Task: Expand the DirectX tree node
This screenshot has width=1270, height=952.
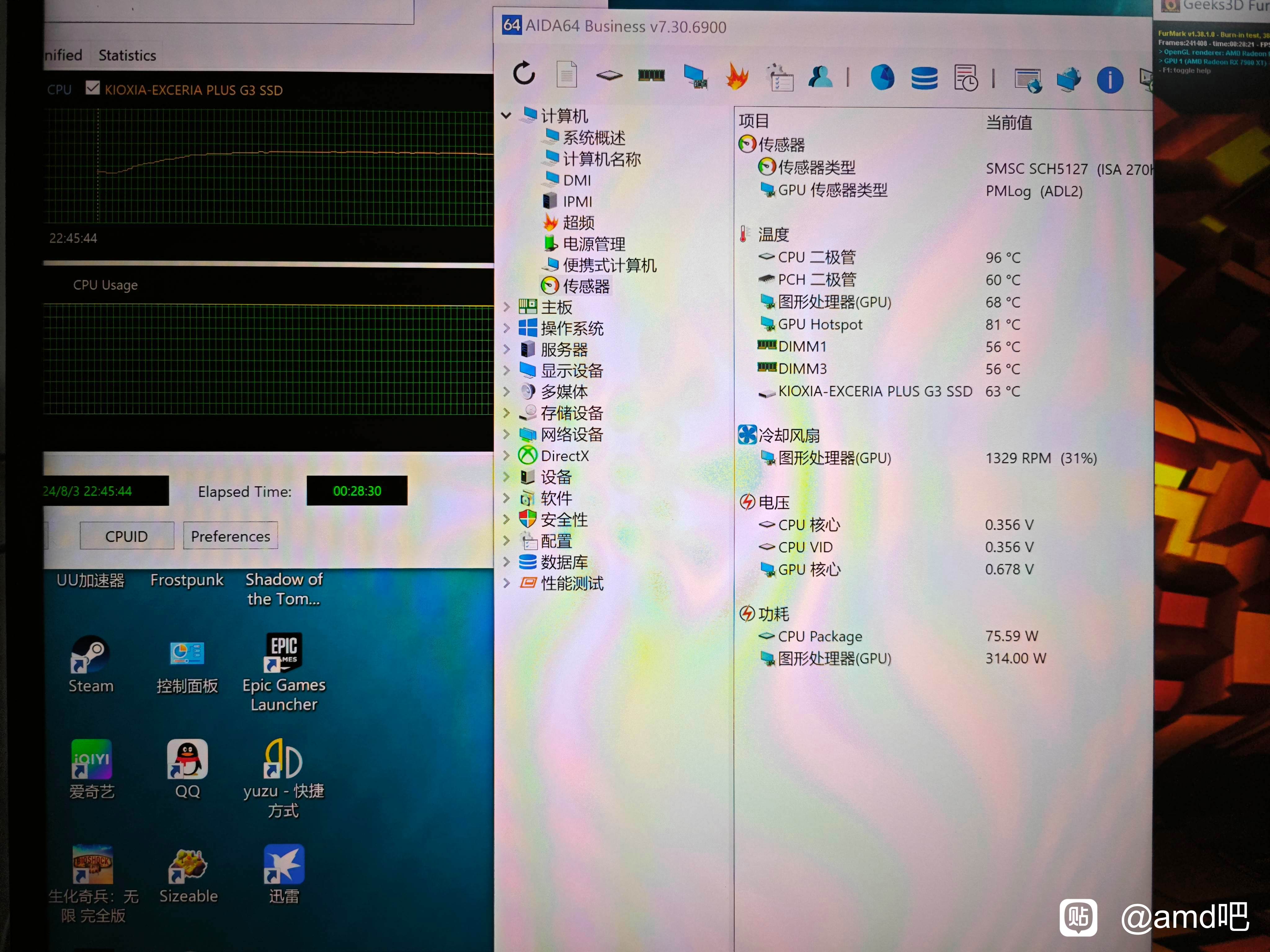Action: (x=506, y=456)
